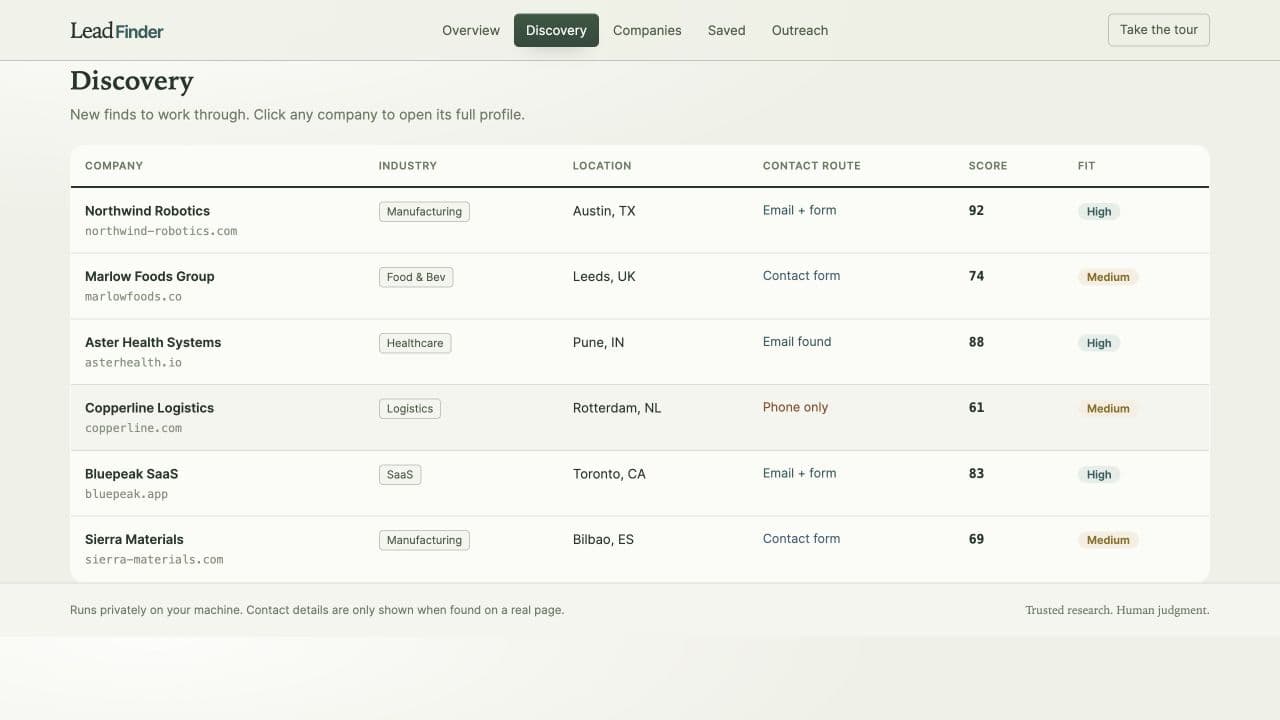Click Email + form for Northwind Robotics
The image size is (1280, 720).
[799, 210]
